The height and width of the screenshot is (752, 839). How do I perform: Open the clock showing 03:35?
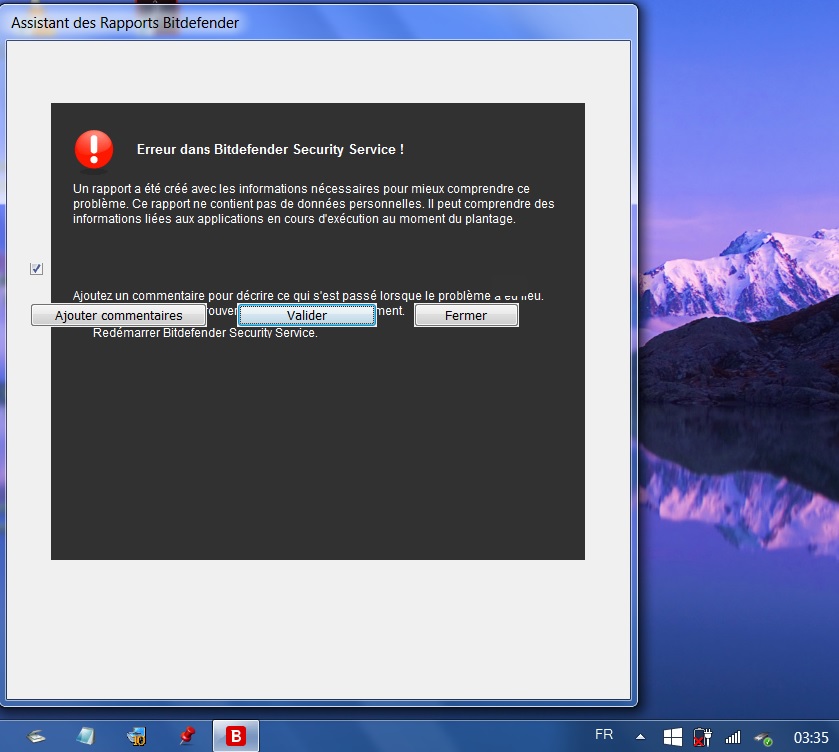[x=811, y=738]
